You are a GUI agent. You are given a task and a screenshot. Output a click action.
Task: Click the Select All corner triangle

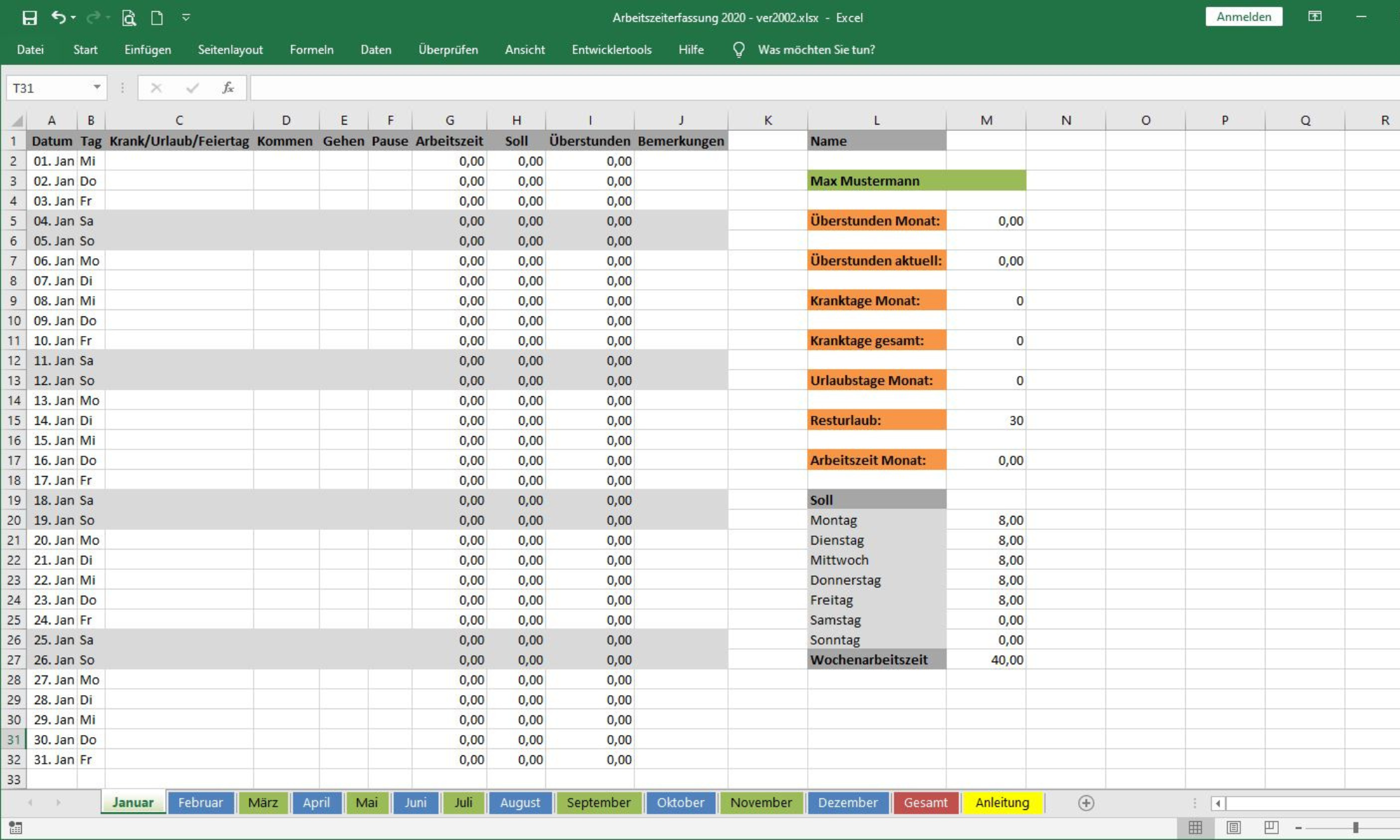[x=17, y=120]
